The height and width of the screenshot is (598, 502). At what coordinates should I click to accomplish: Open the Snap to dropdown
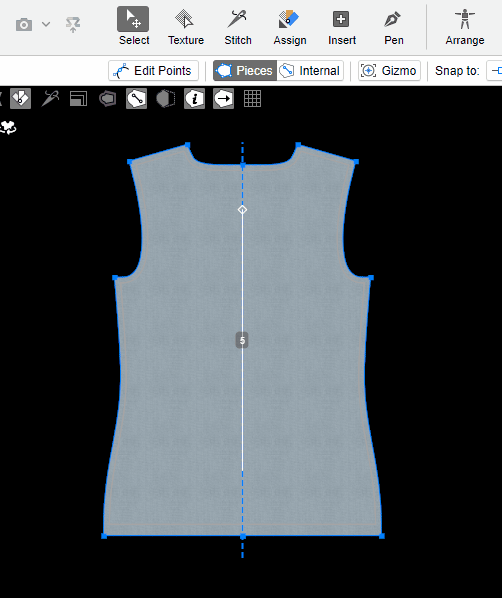pyautogui.click(x=494, y=71)
